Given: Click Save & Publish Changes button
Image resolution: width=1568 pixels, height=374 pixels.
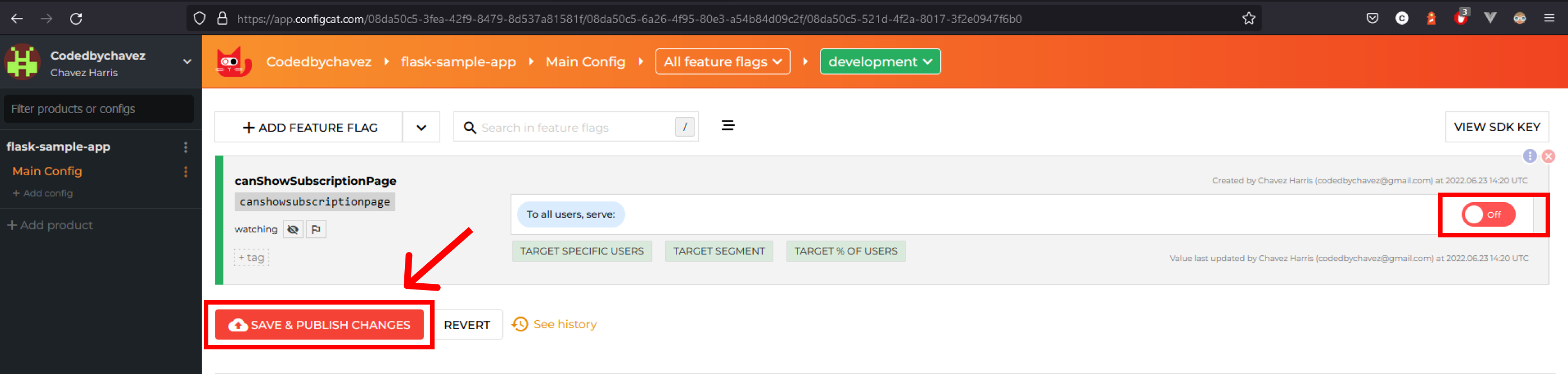Looking at the screenshot, I should 319,325.
